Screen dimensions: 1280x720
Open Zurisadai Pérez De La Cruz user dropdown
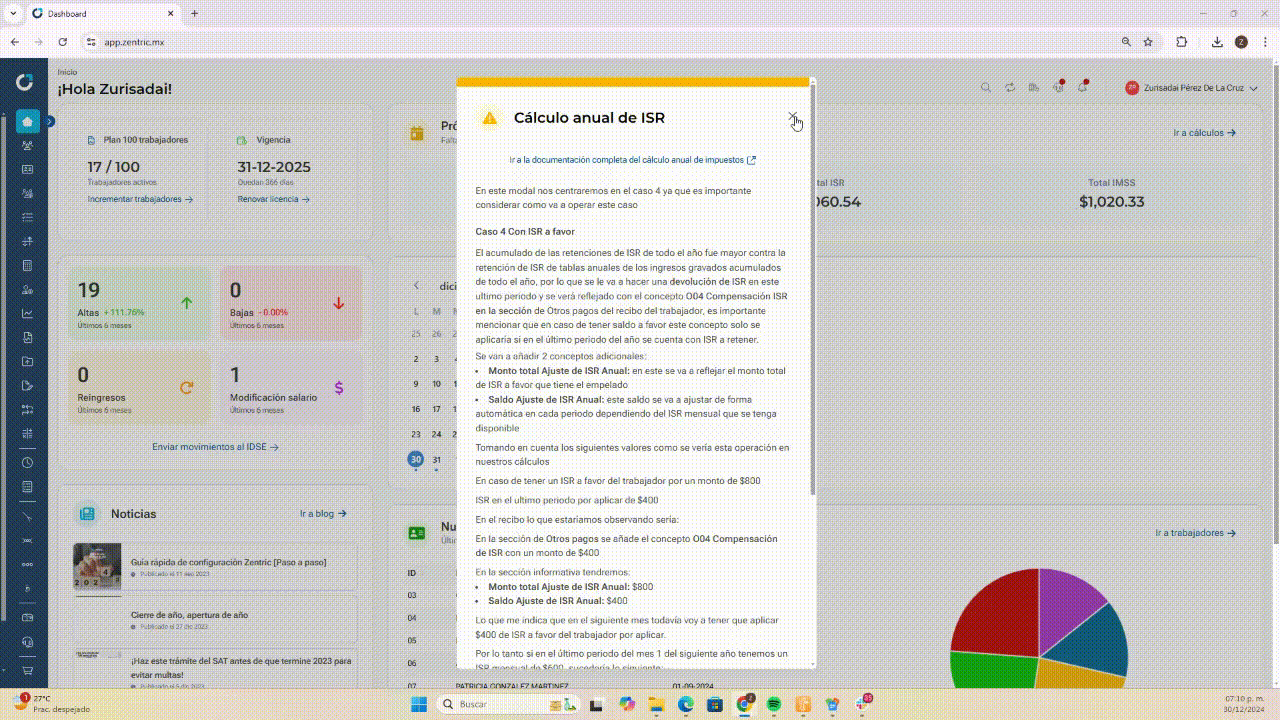pos(1192,88)
